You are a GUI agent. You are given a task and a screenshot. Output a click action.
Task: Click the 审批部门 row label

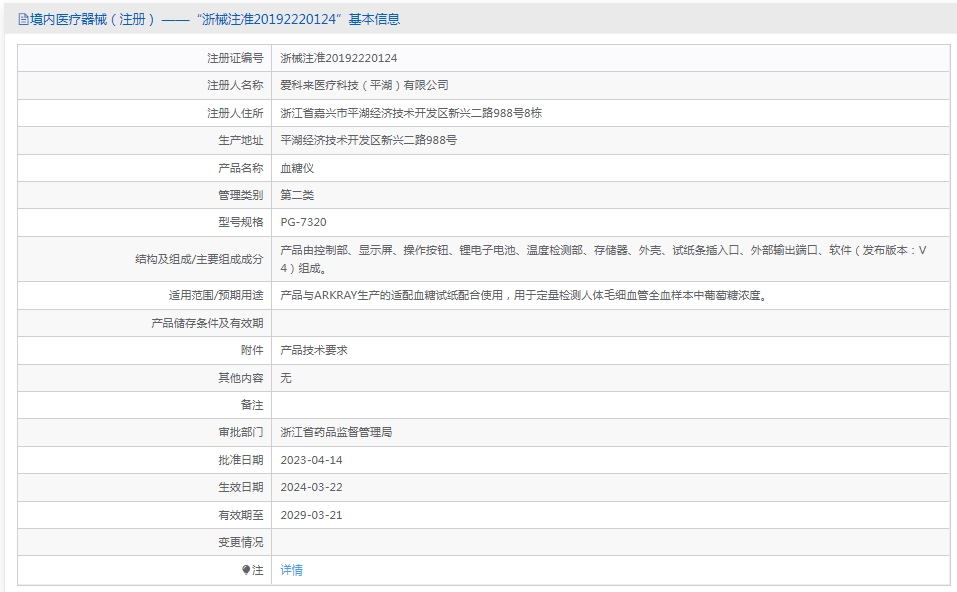(x=240, y=432)
